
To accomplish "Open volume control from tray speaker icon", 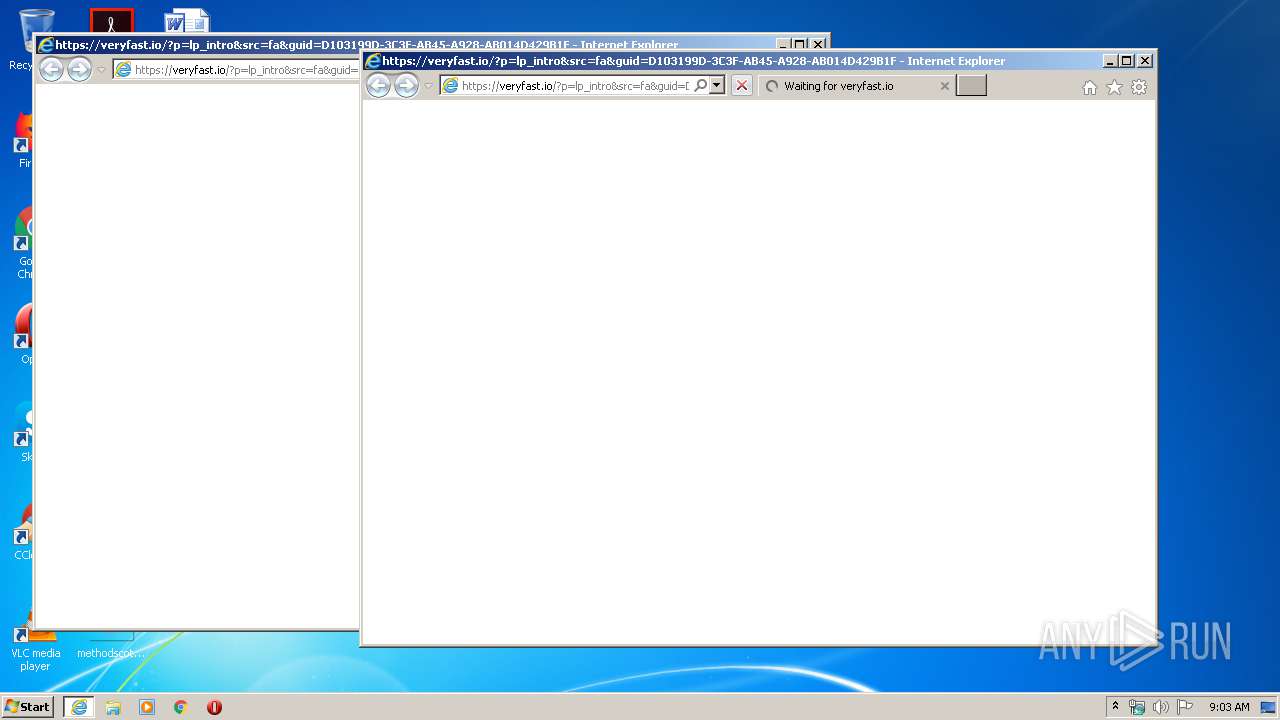I will point(1161,707).
